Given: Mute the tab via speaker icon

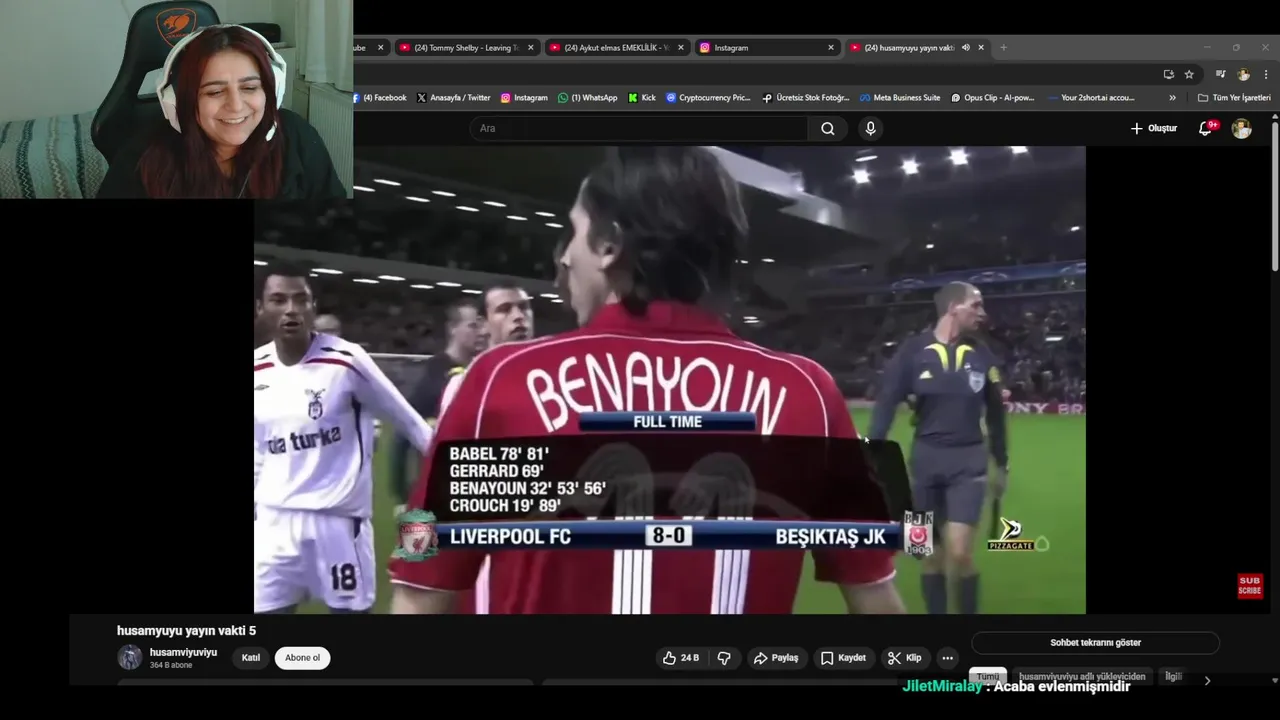Looking at the screenshot, I should (x=966, y=47).
